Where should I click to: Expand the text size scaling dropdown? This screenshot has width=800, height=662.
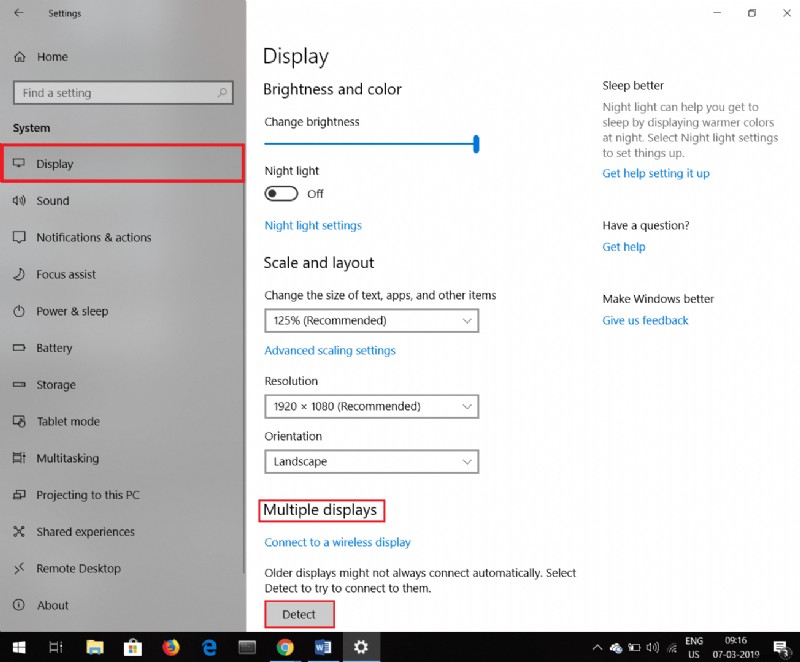[371, 320]
